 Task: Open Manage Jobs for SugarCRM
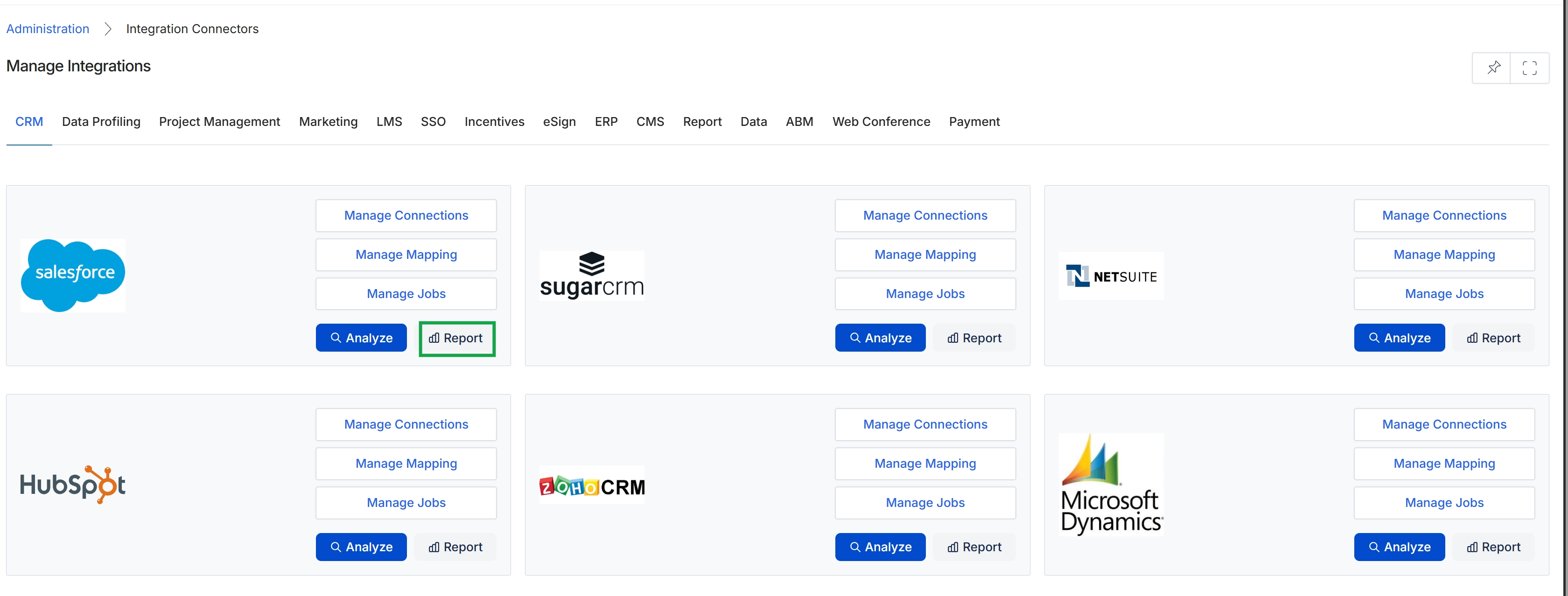(x=925, y=294)
